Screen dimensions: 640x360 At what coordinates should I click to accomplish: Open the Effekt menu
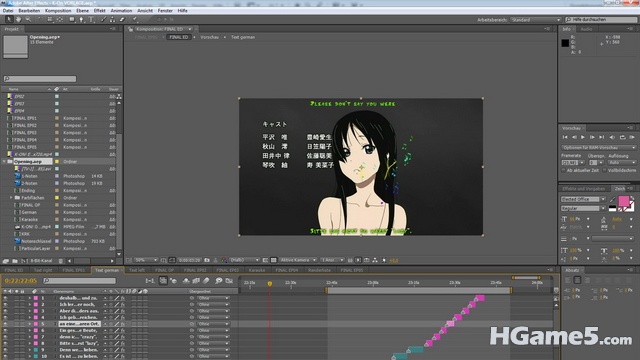coord(100,11)
